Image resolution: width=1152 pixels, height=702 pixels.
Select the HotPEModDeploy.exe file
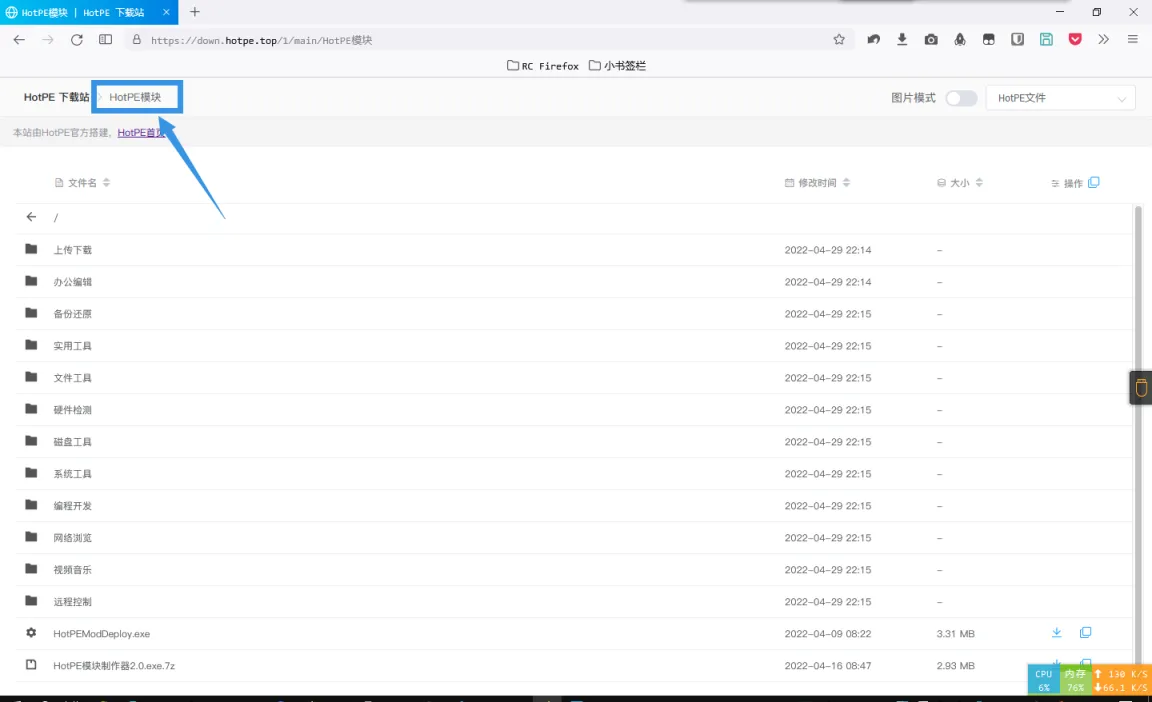point(101,634)
